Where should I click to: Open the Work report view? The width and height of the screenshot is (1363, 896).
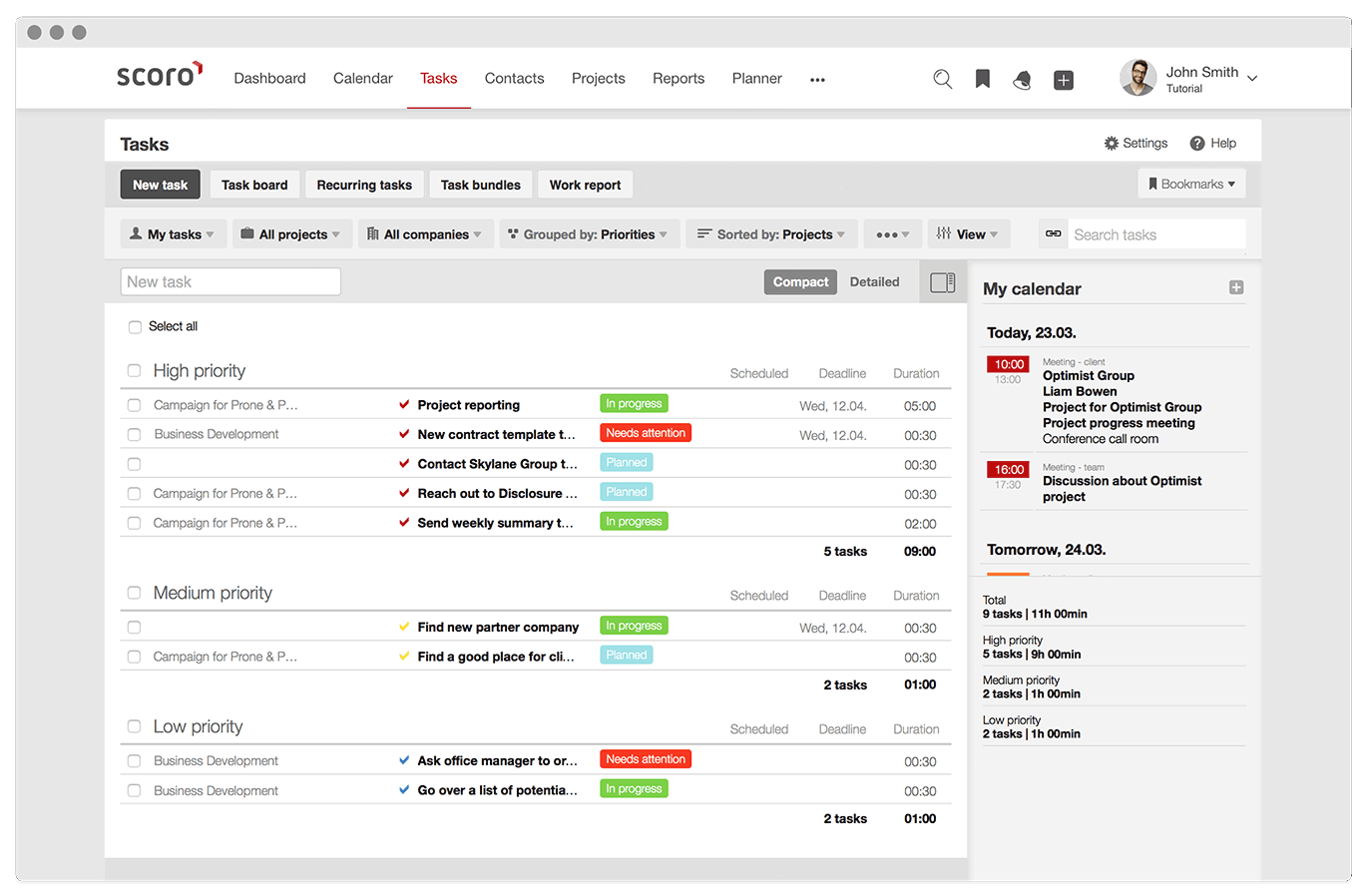pyautogui.click(x=585, y=184)
